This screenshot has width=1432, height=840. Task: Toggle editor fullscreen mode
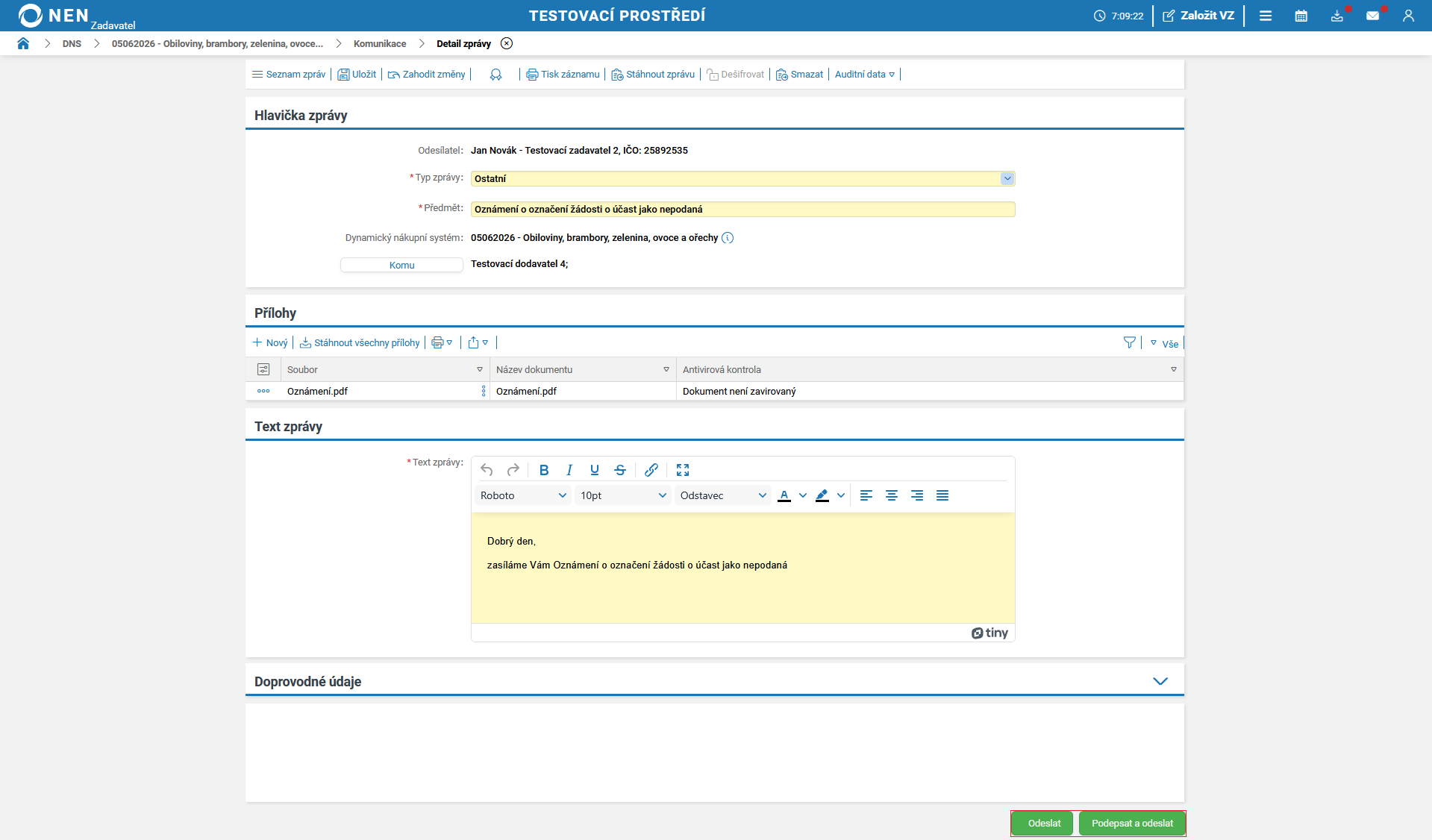click(683, 470)
